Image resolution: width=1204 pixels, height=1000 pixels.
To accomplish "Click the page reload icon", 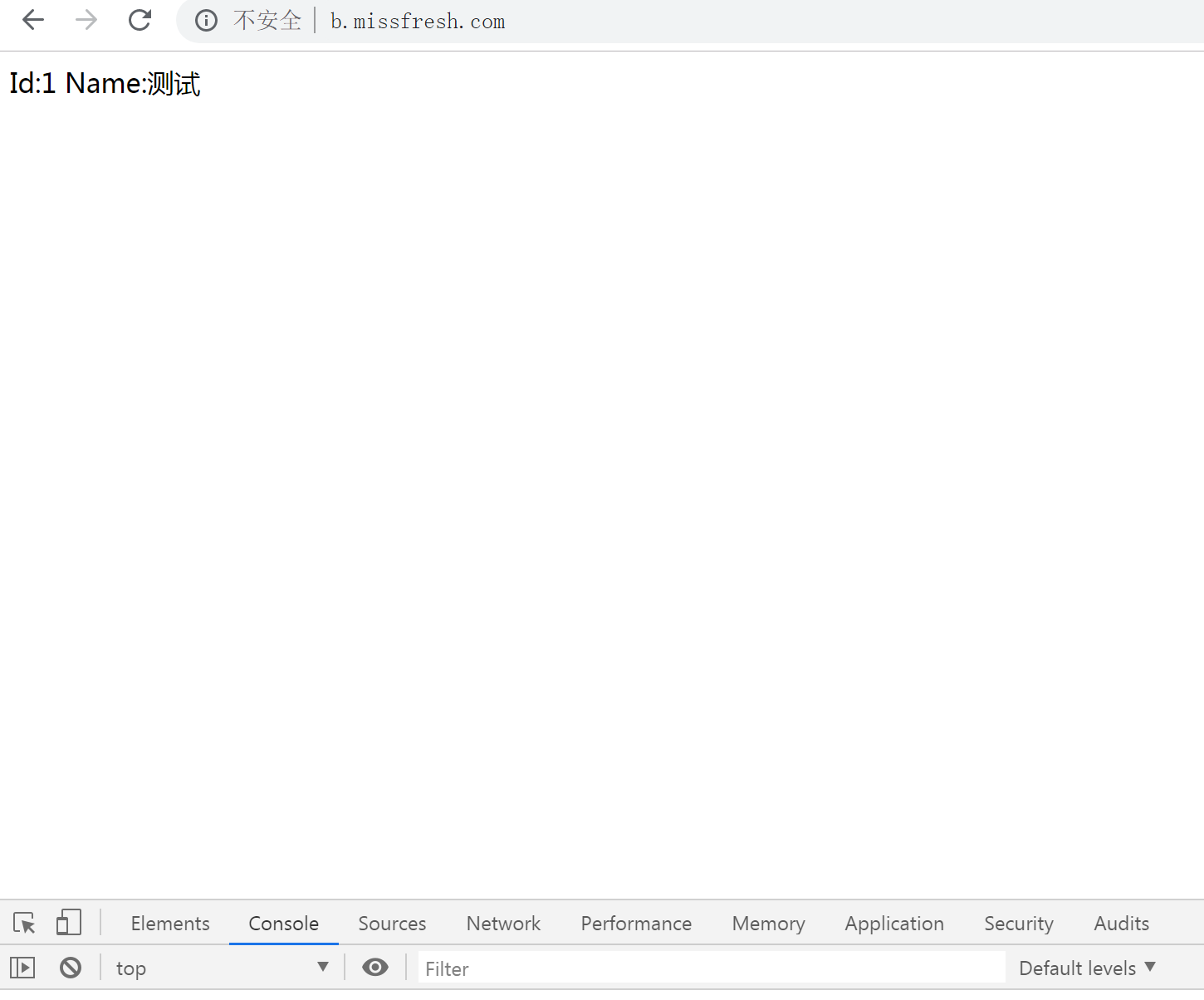I will 139,20.
